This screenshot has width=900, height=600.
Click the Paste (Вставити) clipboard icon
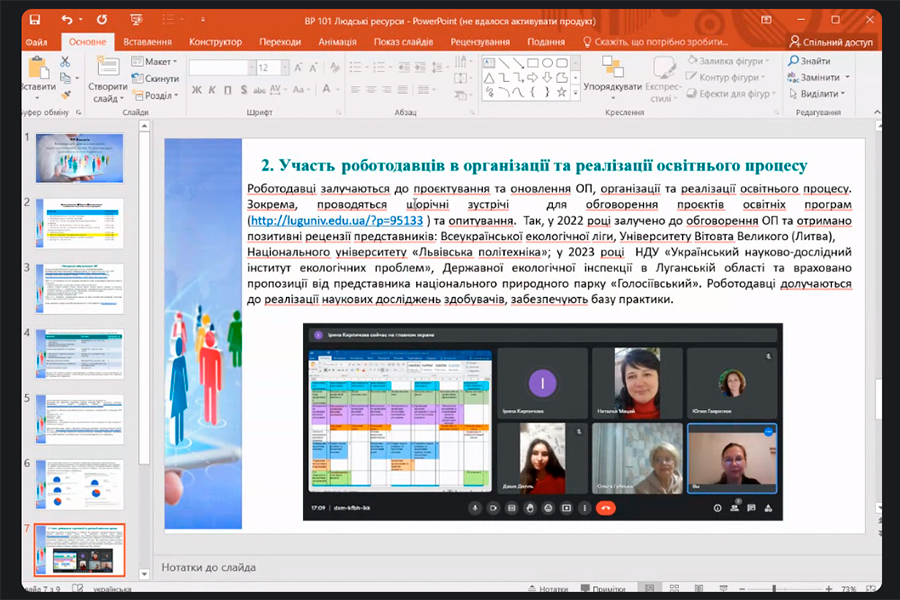click(x=39, y=68)
